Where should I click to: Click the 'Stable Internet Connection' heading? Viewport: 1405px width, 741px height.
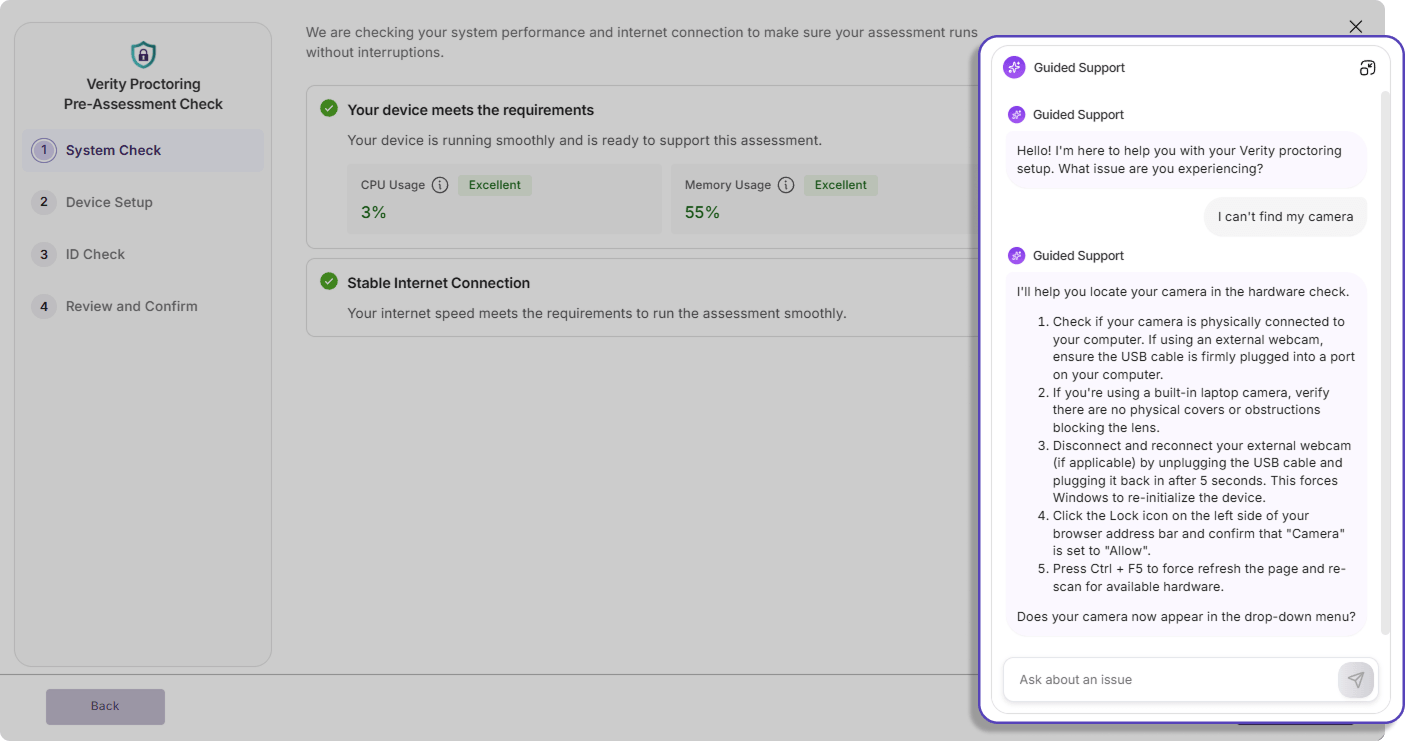[438, 283]
